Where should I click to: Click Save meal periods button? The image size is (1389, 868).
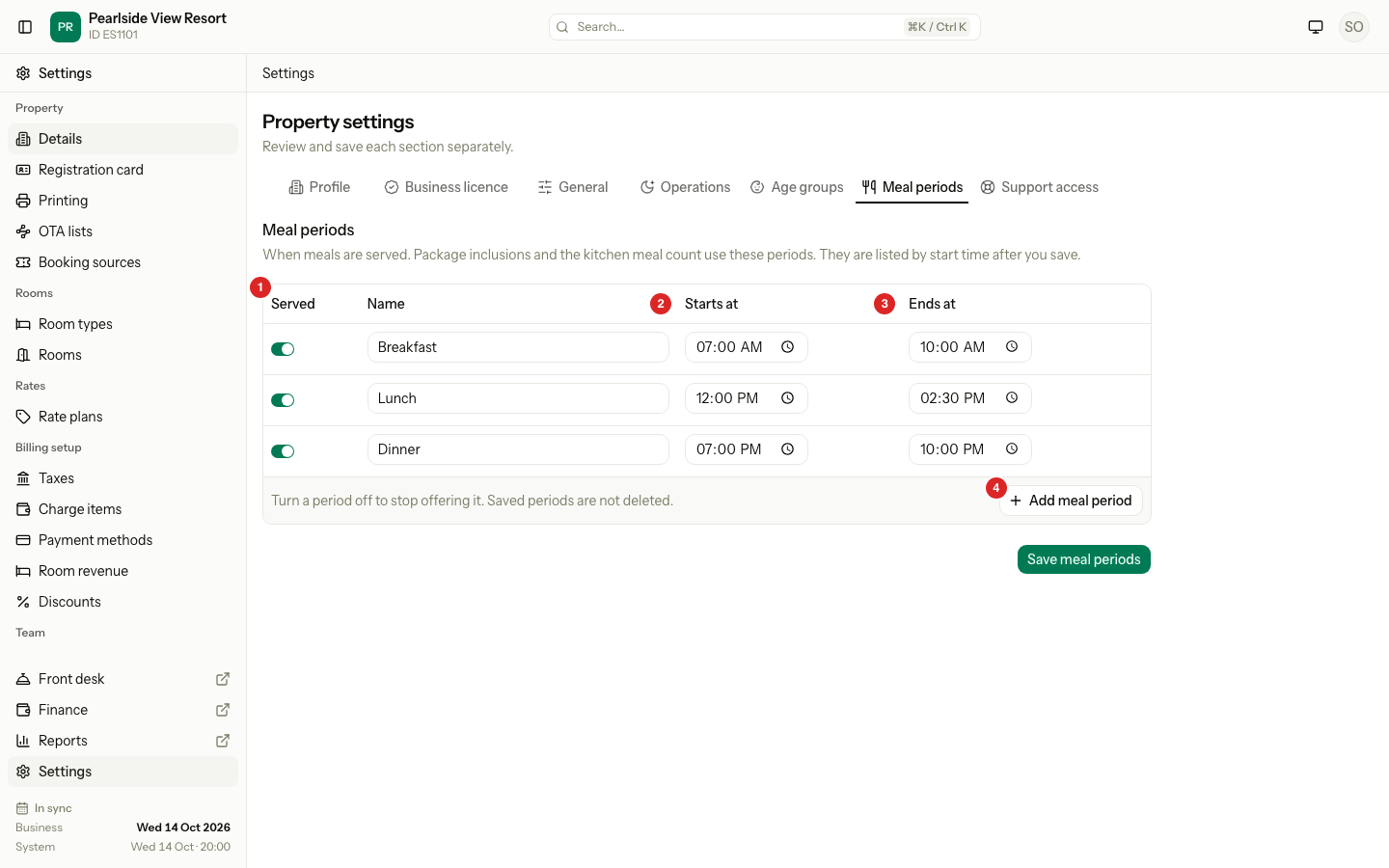(1084, 559)
